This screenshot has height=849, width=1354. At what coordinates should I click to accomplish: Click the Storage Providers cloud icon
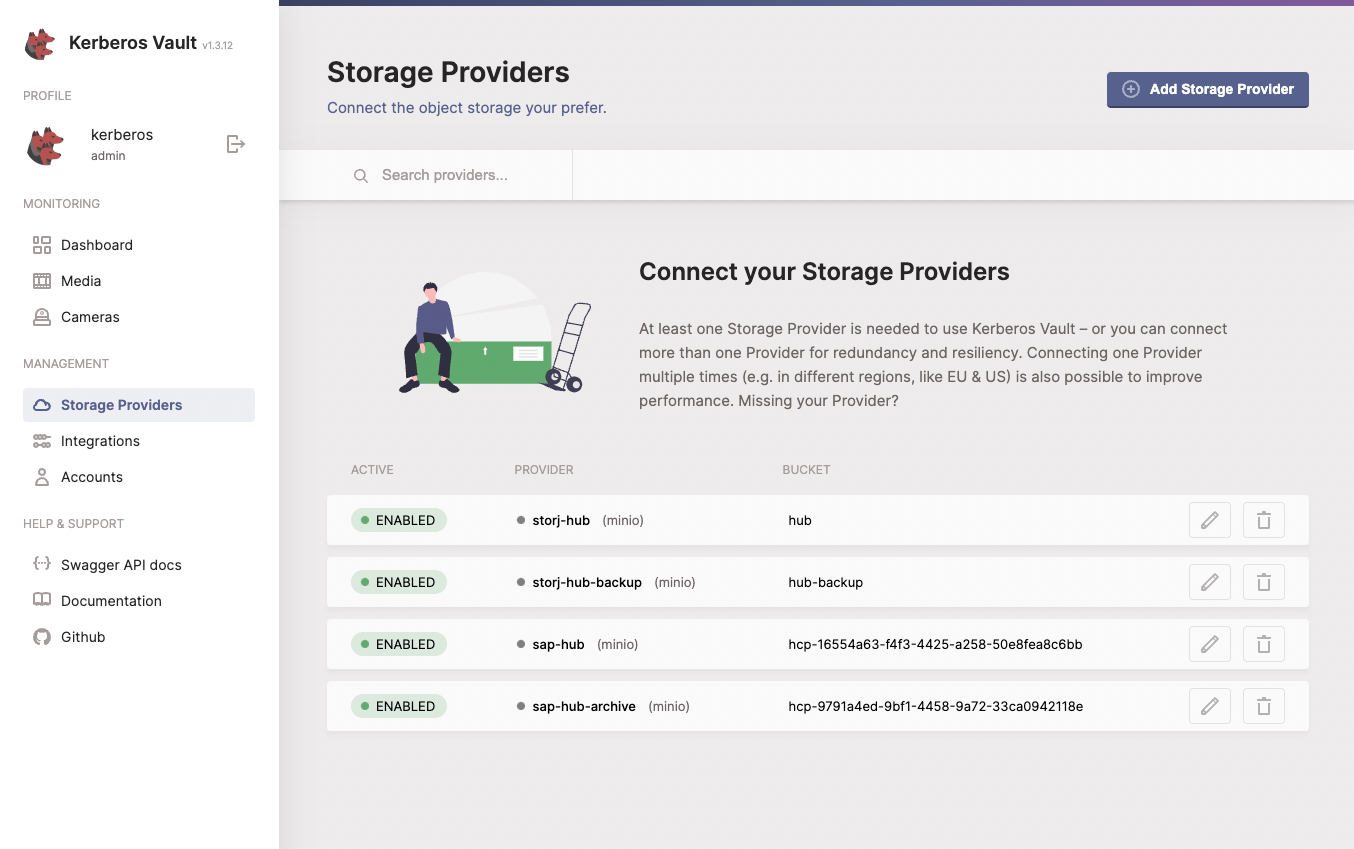(x=41, y=404)
